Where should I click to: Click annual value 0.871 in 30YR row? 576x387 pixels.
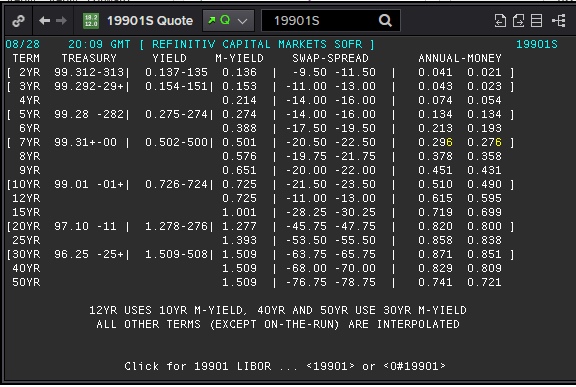coord(435,254)
